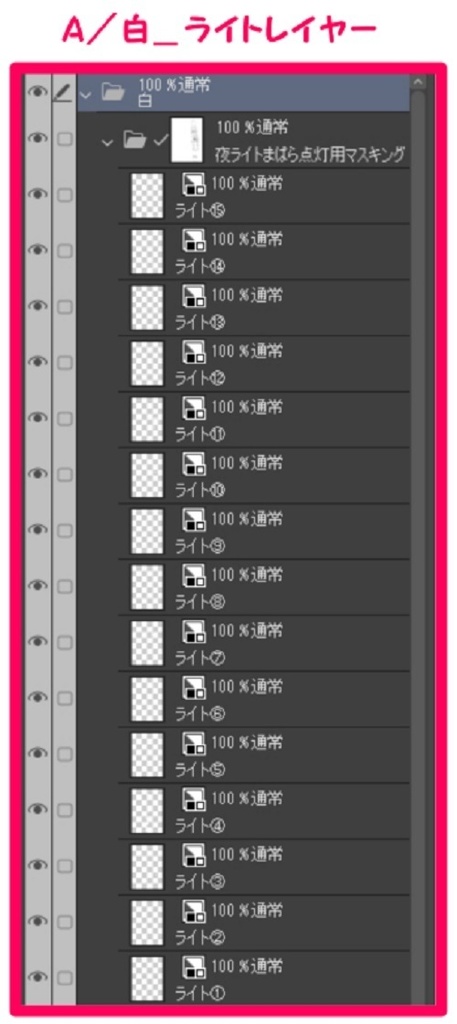Click the mask thumbnail of マスキング folder
Viewport: 457px width, 1024px height.
[x=186, y=140]
